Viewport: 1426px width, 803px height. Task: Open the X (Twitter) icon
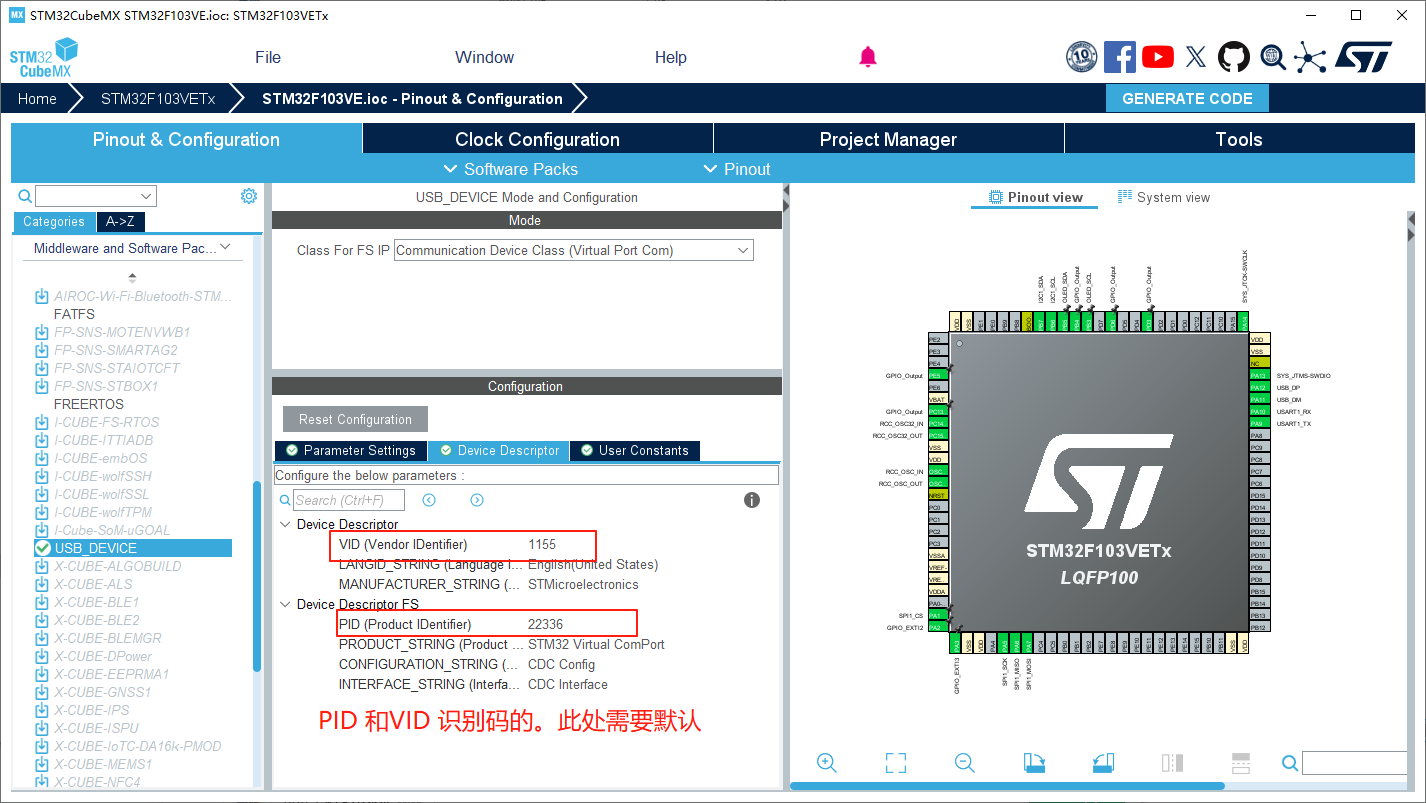(x=1196, y=57)
